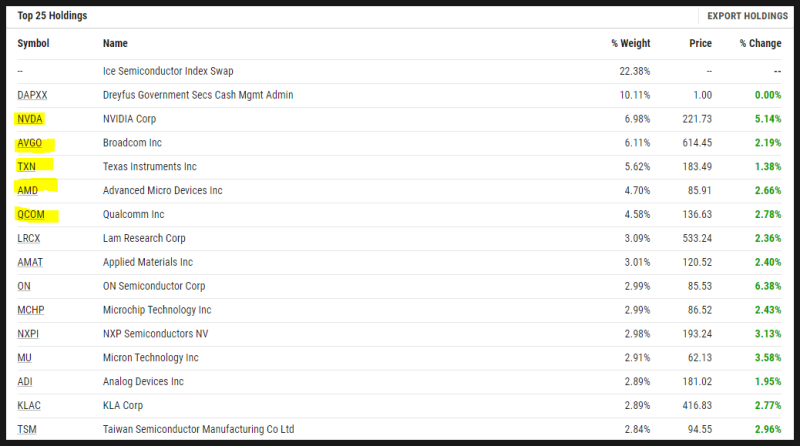Open the MU ticker link
The width and height of the screenshot is (800, 446).
[x=24, y=358]
